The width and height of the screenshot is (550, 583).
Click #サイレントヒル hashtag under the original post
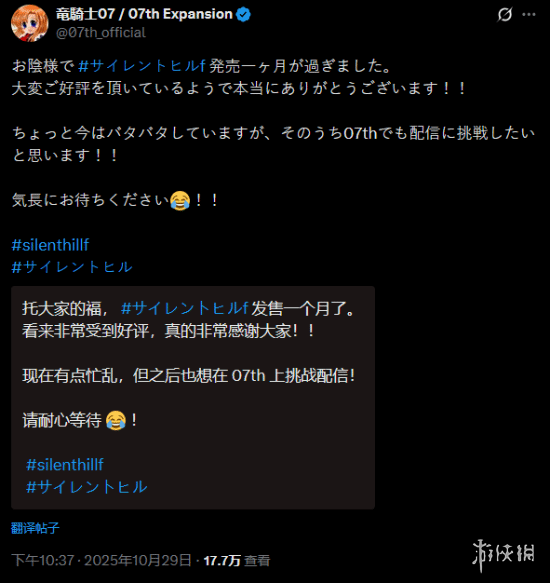pos(72,267)
